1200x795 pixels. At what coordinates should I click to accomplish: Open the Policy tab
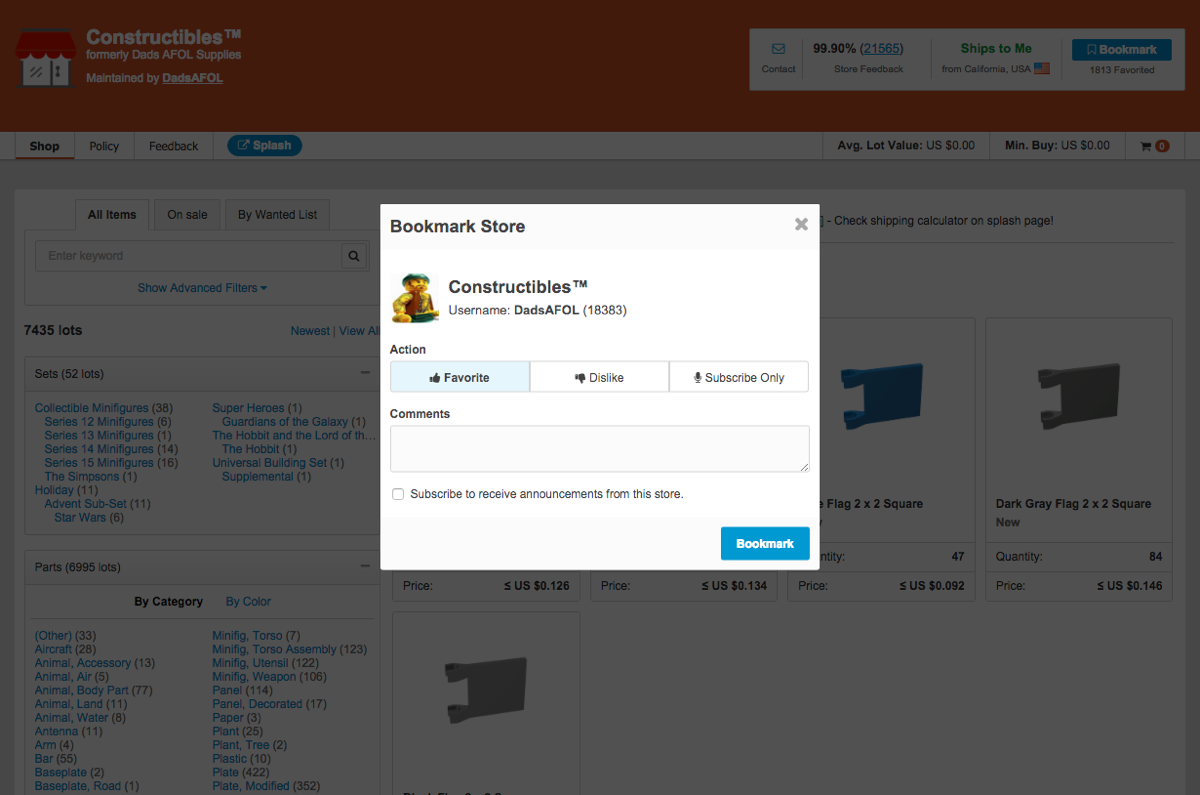click(104, 146)
